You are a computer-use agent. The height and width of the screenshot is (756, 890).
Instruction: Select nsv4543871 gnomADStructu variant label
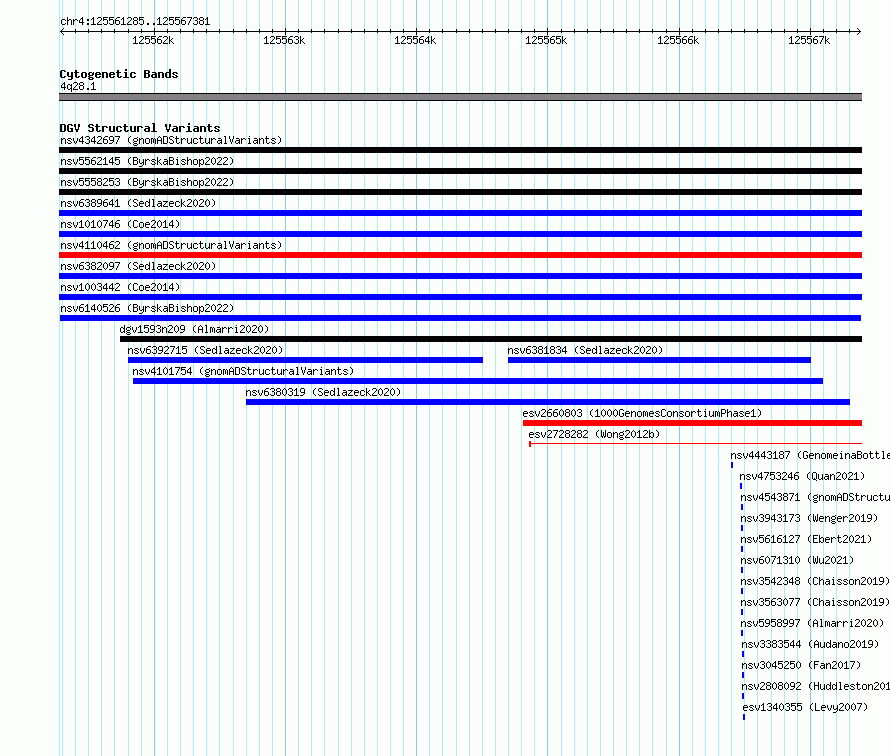815,497
